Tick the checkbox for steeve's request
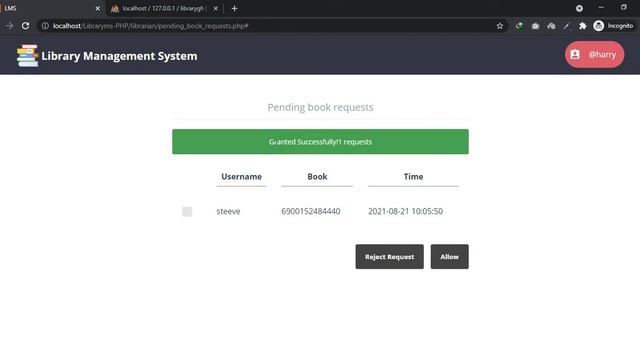 coord(187,211)
